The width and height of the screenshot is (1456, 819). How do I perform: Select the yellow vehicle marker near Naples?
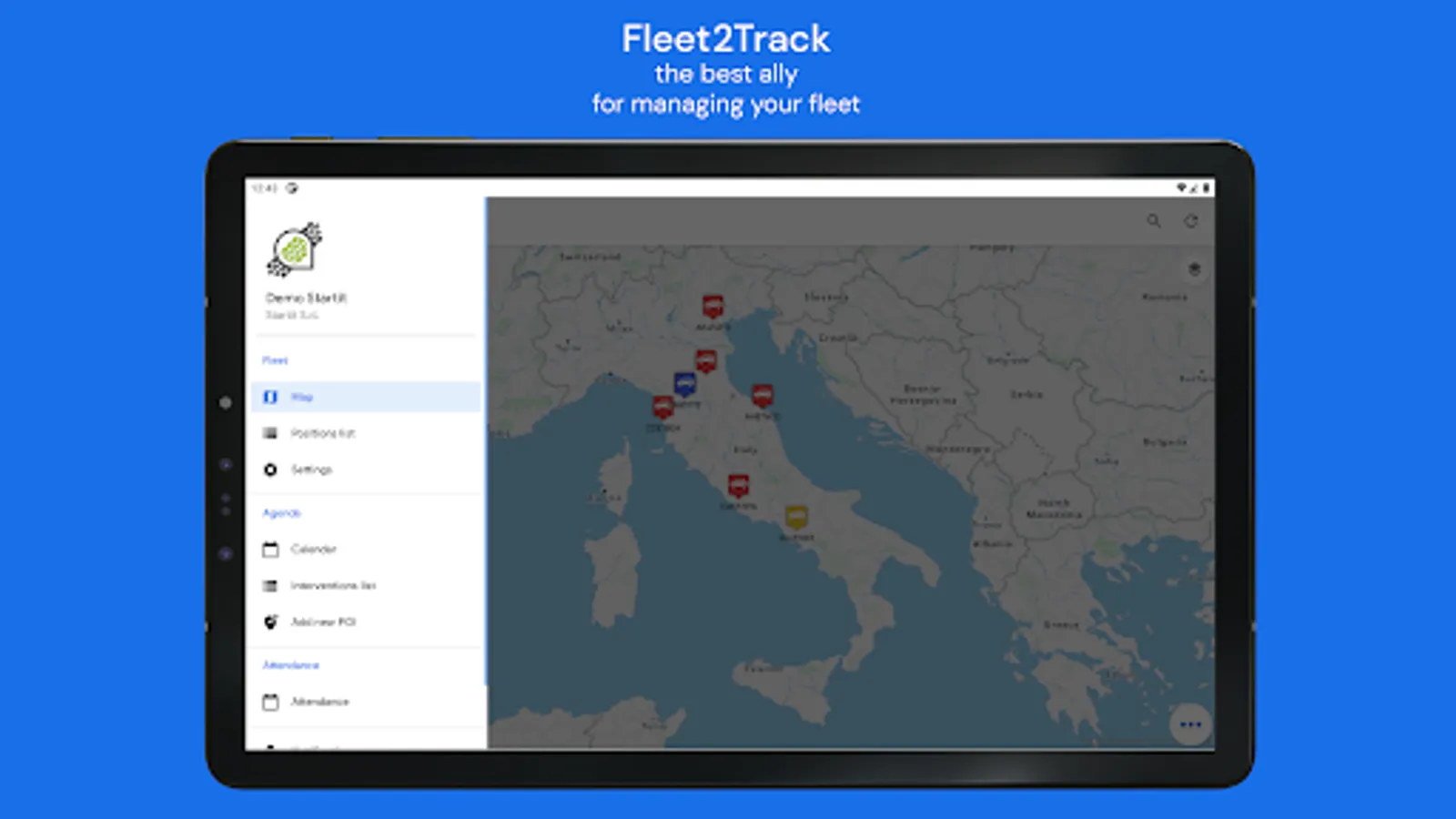796,519
